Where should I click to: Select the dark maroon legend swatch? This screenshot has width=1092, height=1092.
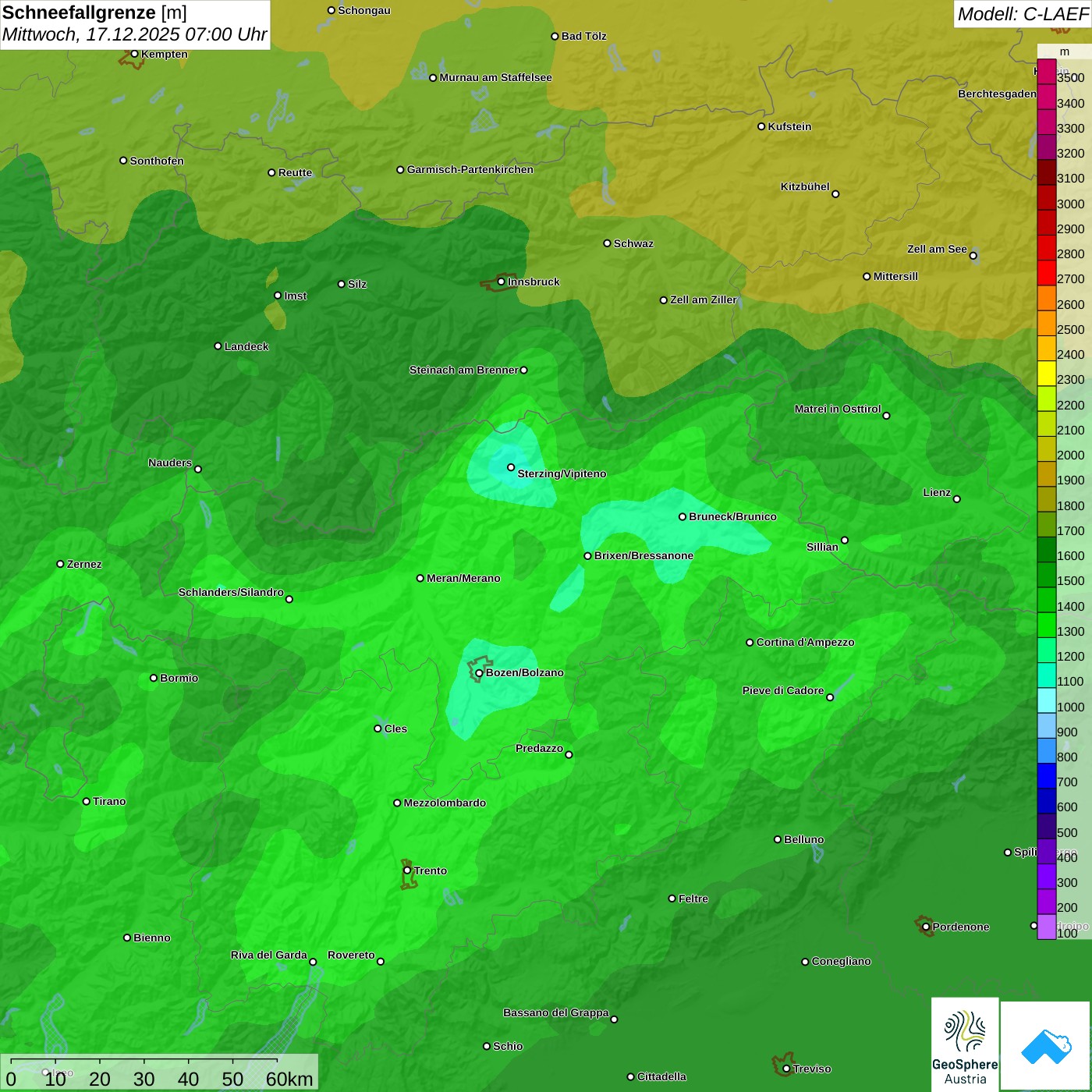1047,173
